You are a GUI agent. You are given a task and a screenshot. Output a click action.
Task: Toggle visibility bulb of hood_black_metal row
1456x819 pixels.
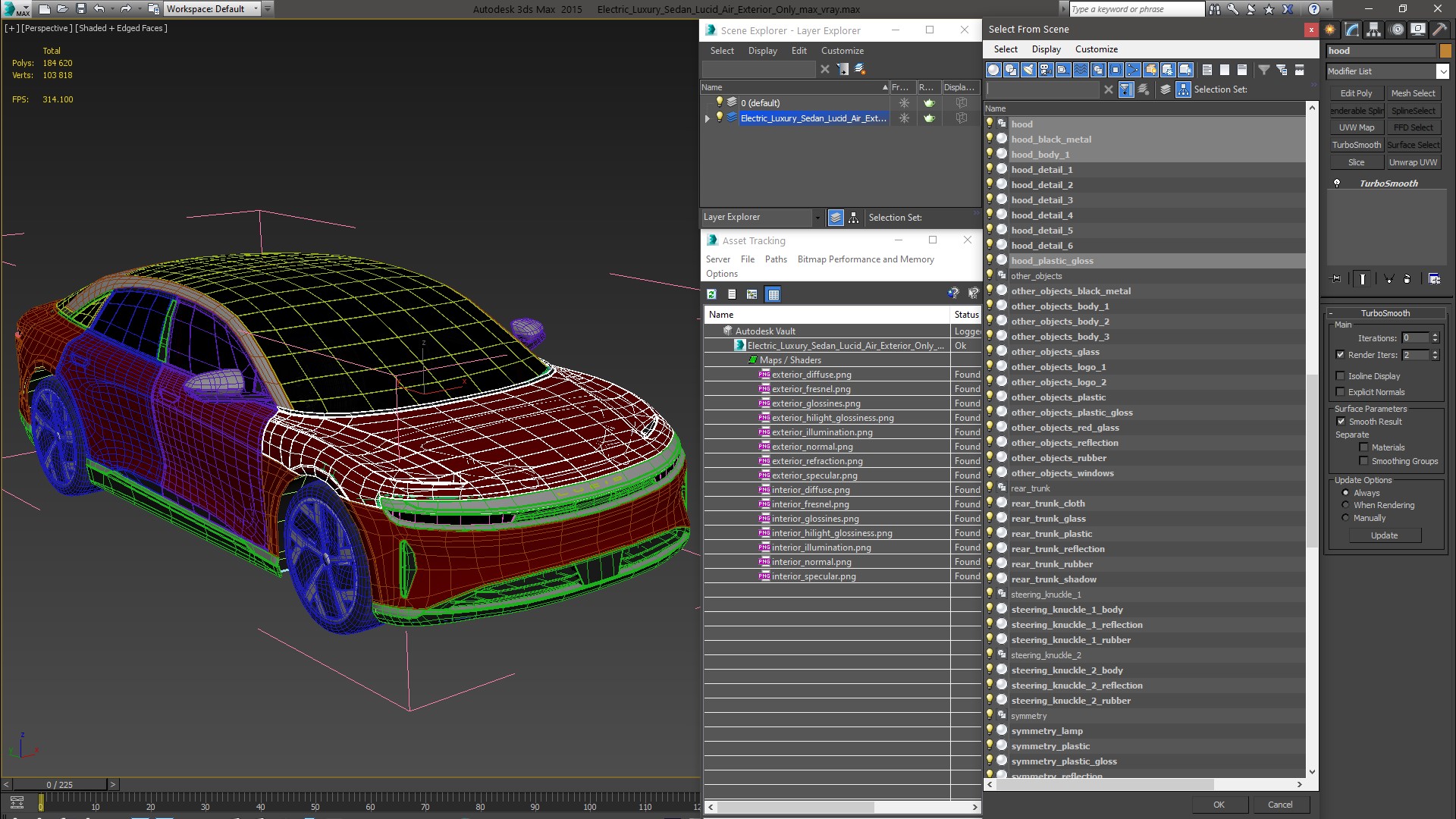point(990,139)
